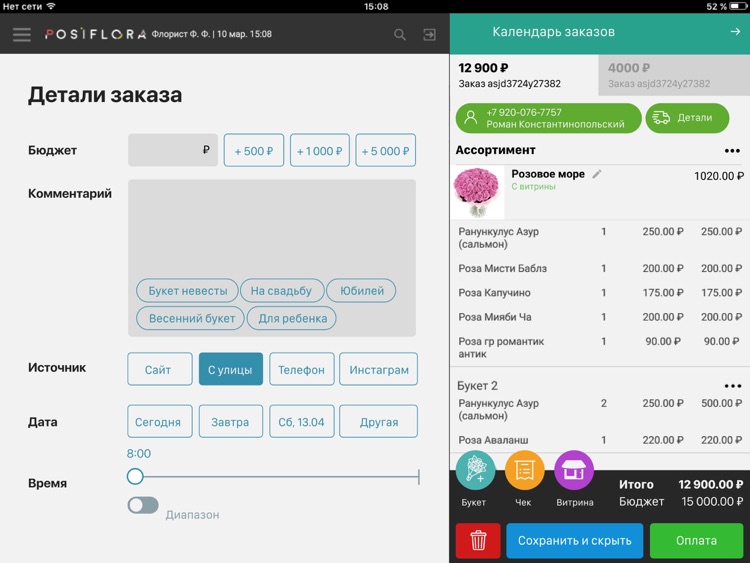The height and width of the screenshot is (563, 750).
Task: Insert the Весенний букет comment tag
Action: (190, 318)
